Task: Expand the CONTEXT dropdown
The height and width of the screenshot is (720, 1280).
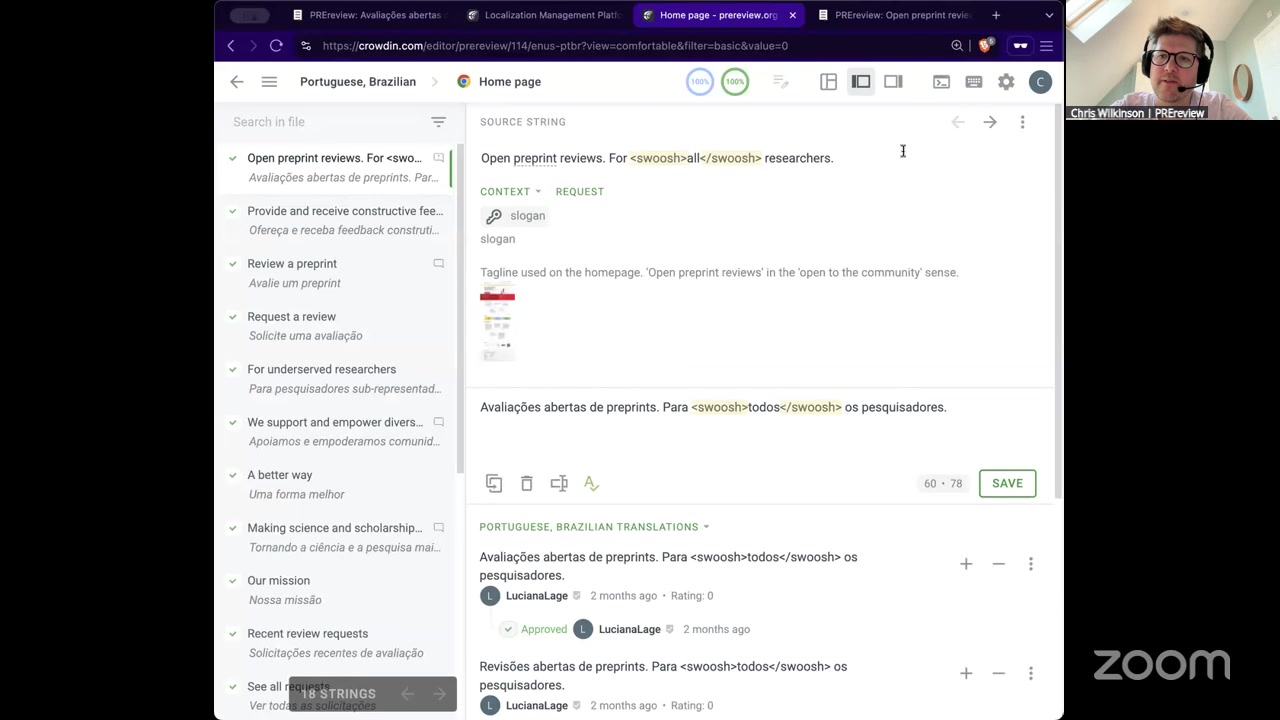Action: click(x=510, y=192)
